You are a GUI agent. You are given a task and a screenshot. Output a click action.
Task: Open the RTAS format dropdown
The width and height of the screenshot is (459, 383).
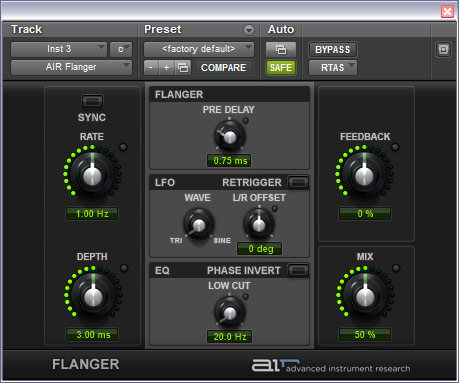point(333,68)
